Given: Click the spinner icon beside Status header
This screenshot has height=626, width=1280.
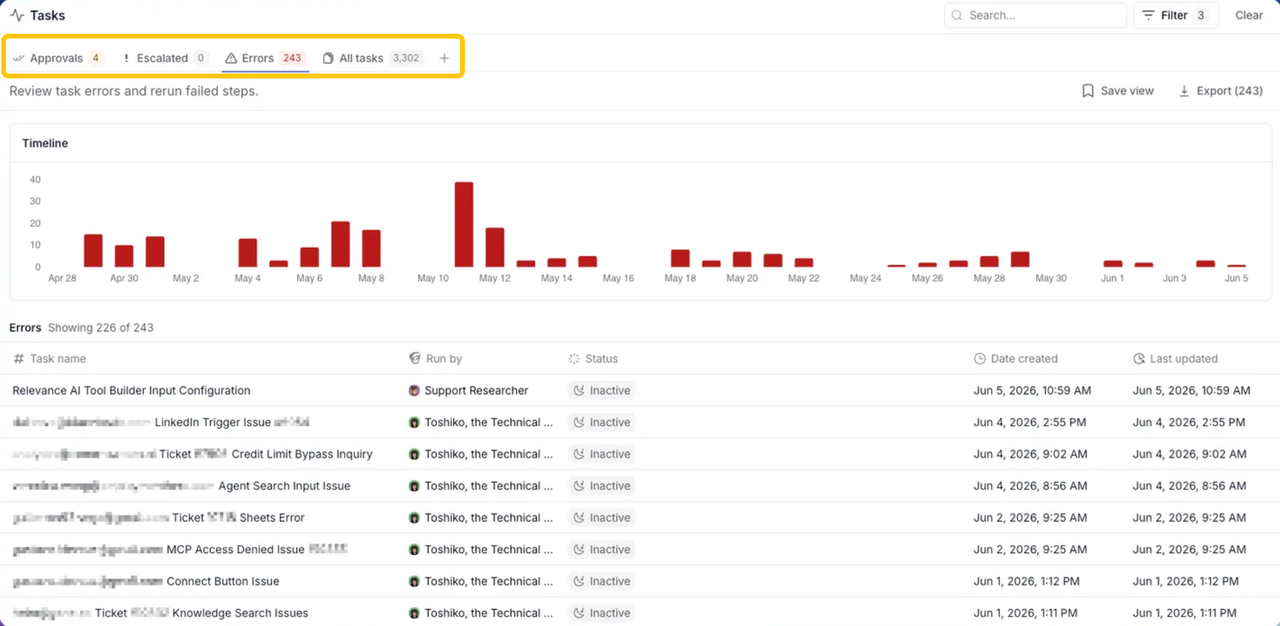Looking at the screenshot, I should point(574,359).
